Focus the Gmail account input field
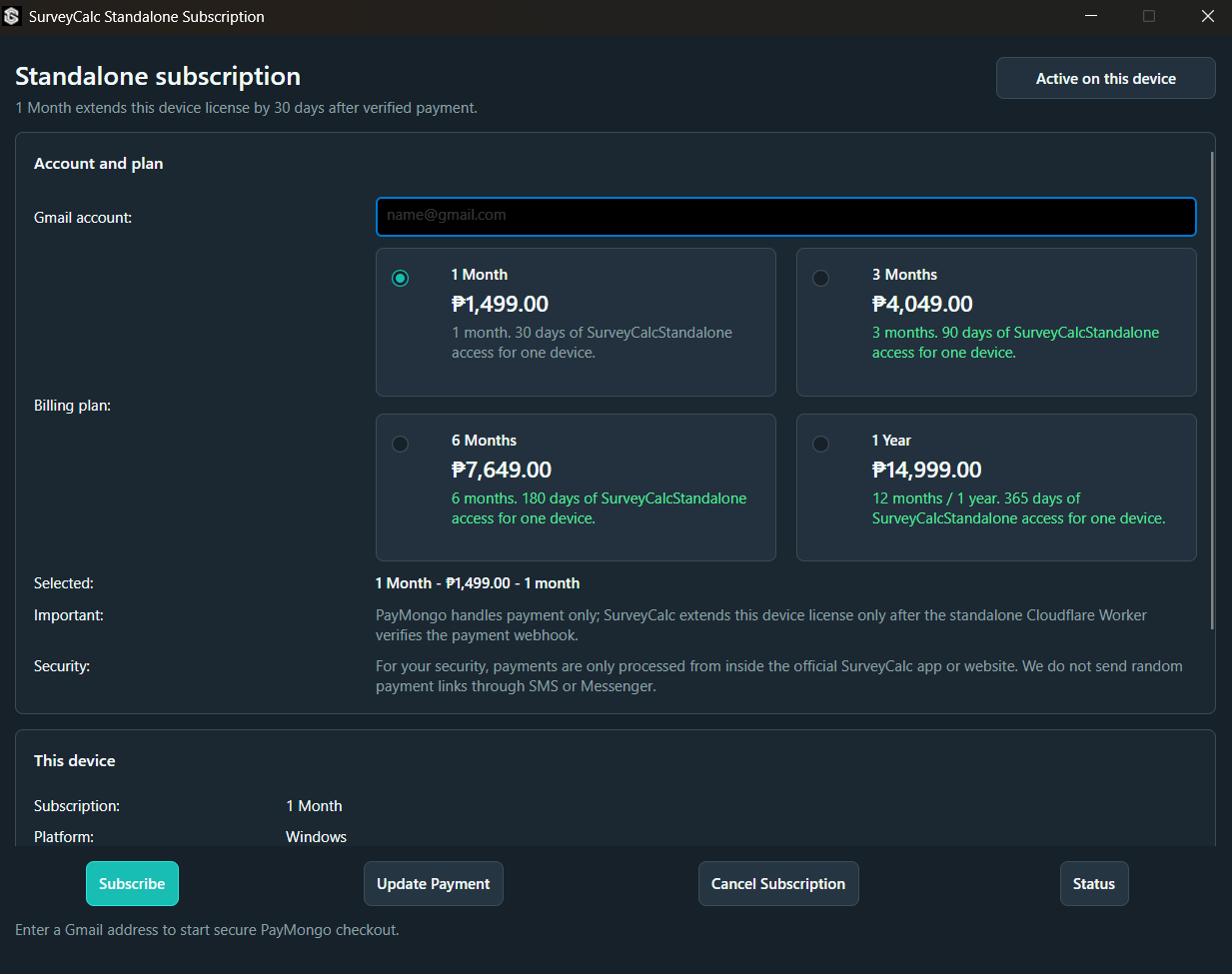 point(785,217)
